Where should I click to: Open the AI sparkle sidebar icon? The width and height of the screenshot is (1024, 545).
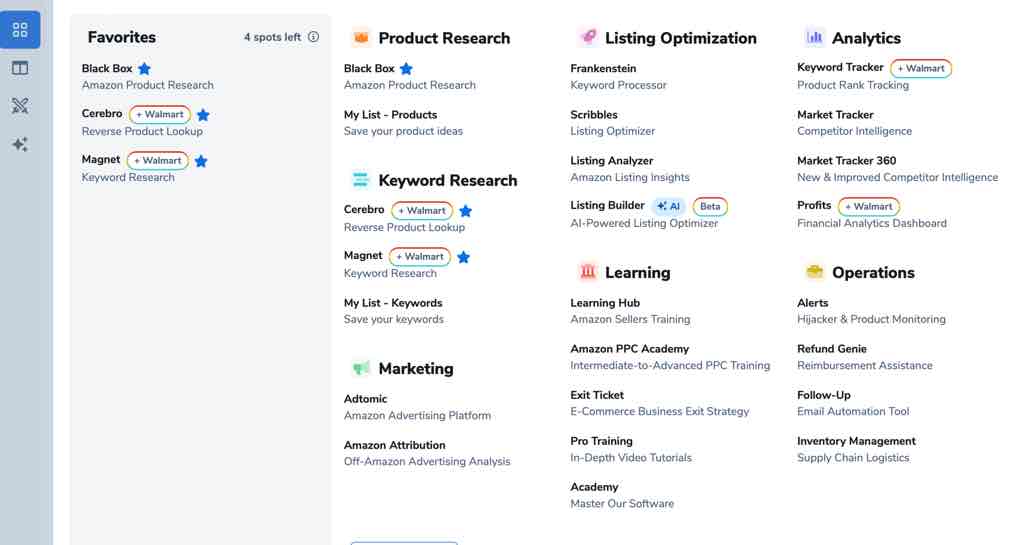[x=20, y=144]
